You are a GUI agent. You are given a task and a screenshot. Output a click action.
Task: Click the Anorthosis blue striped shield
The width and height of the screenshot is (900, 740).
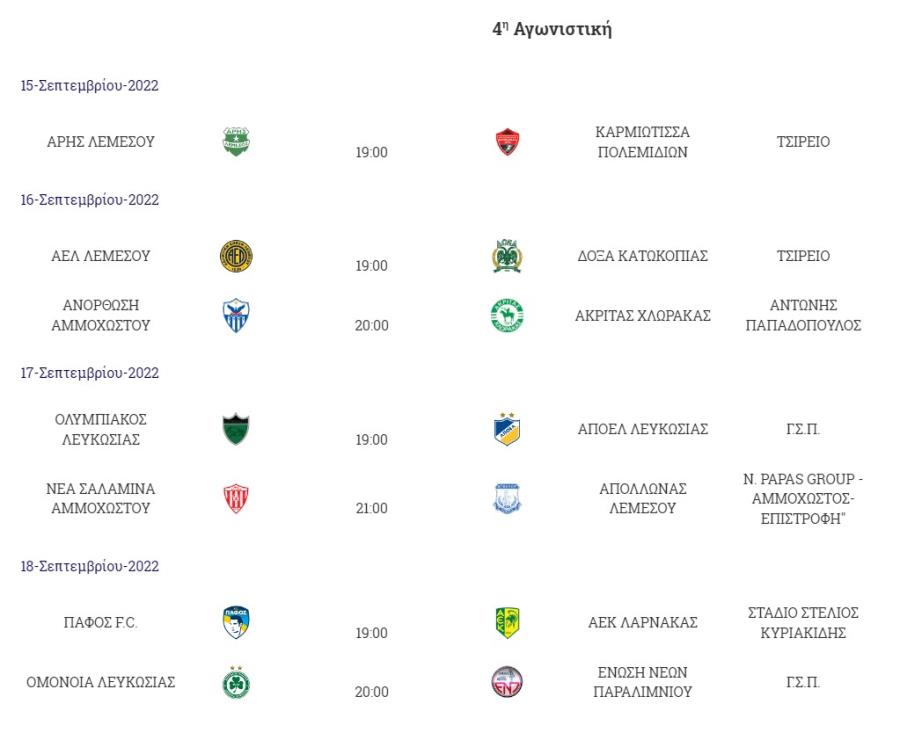click(x=236, y=315)
